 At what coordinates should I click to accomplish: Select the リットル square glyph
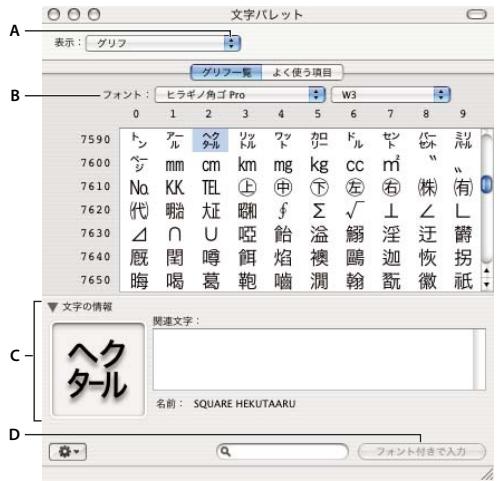pos(247,140)
